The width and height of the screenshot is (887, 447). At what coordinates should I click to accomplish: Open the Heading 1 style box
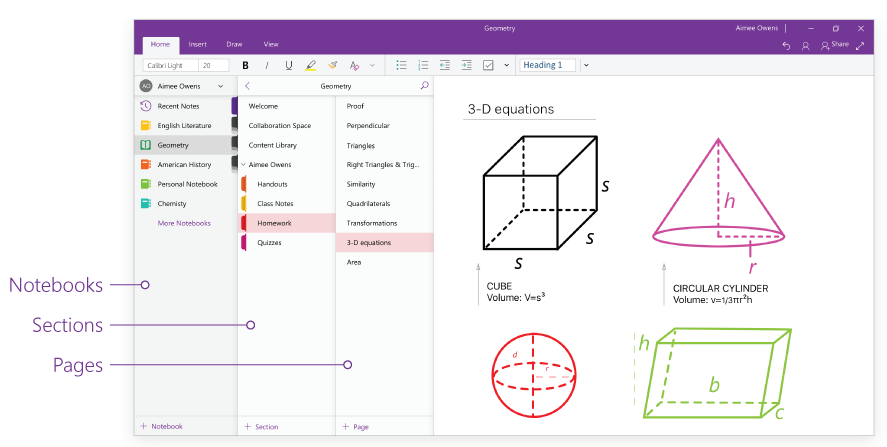pos(548,65)
